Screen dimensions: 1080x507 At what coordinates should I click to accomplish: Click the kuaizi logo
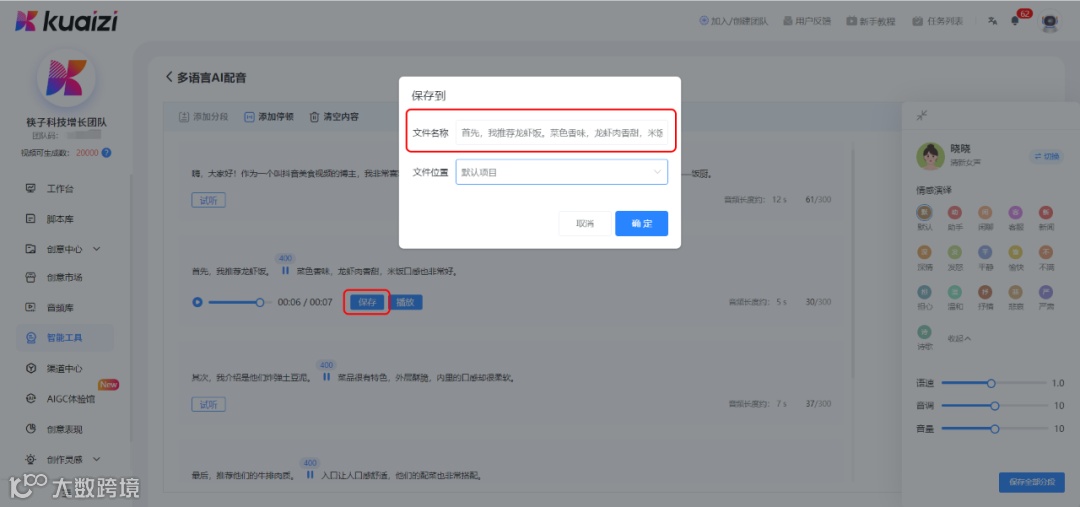(67, 21)
